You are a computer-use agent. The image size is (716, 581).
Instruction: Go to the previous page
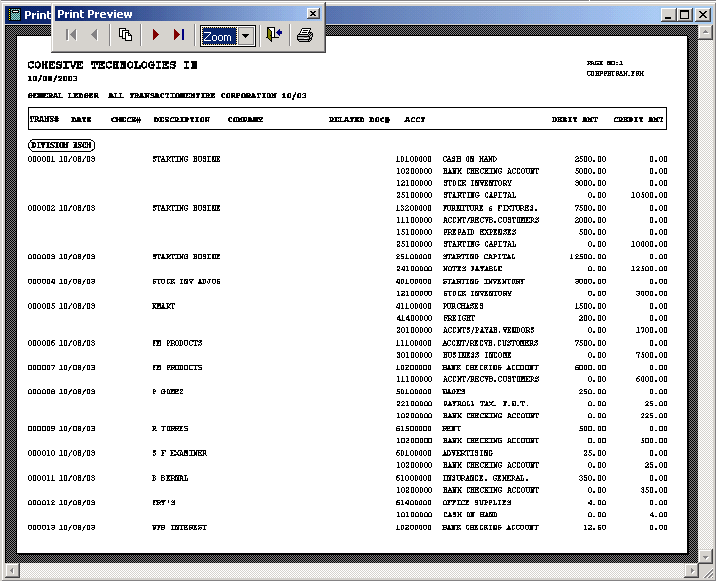coord(94,35)
